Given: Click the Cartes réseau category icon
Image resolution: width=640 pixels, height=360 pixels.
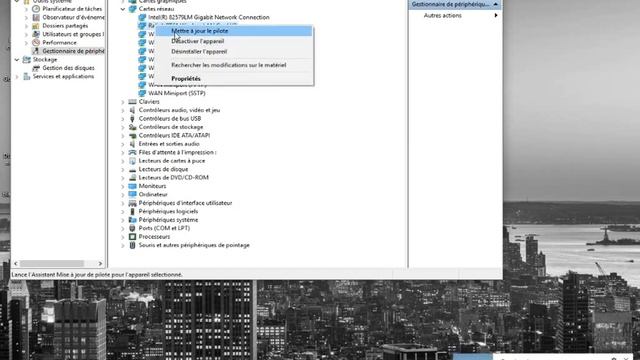Looking at the screenshot, I should [132, 9].
